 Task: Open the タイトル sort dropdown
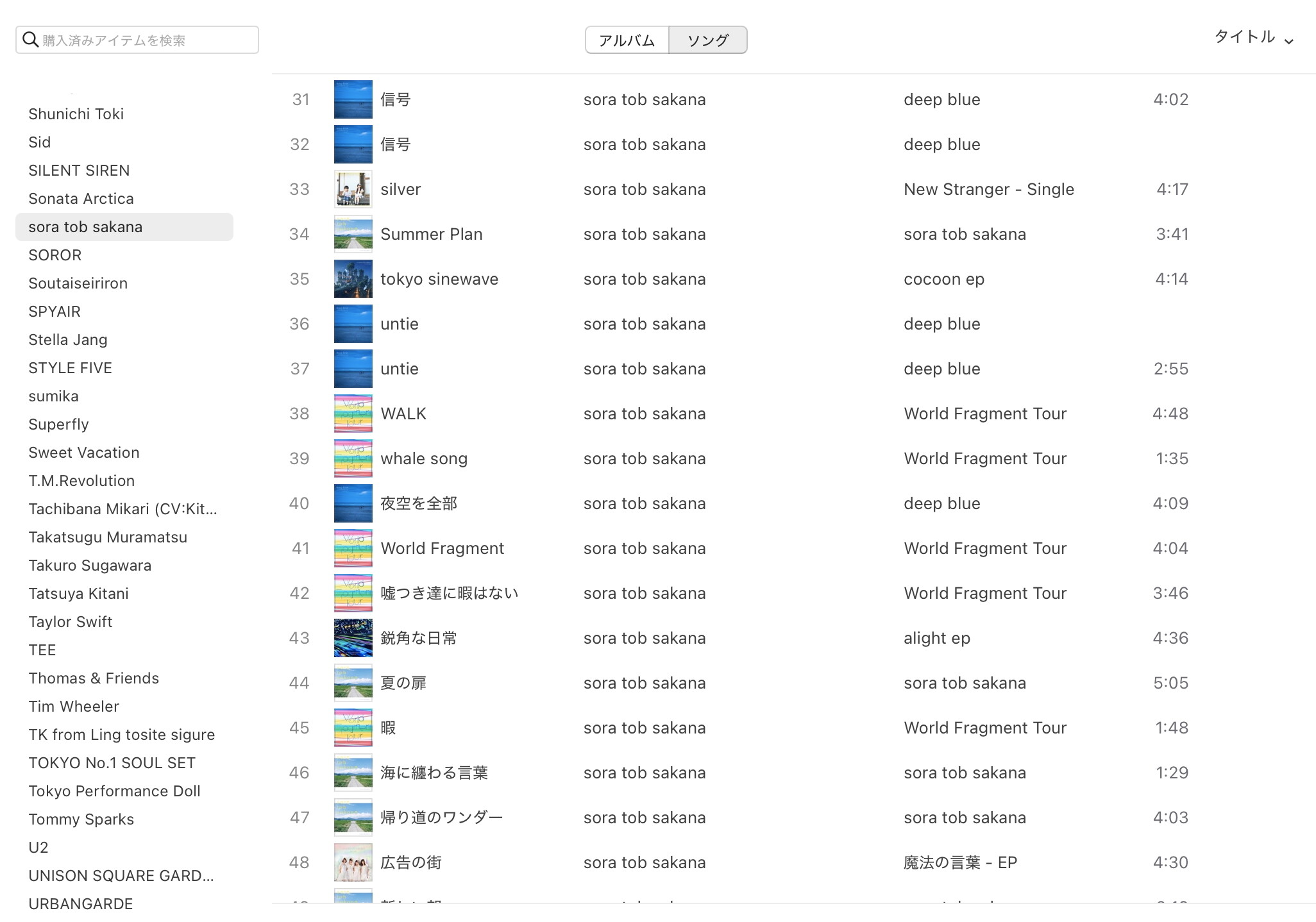click(x=1245, y=37)
